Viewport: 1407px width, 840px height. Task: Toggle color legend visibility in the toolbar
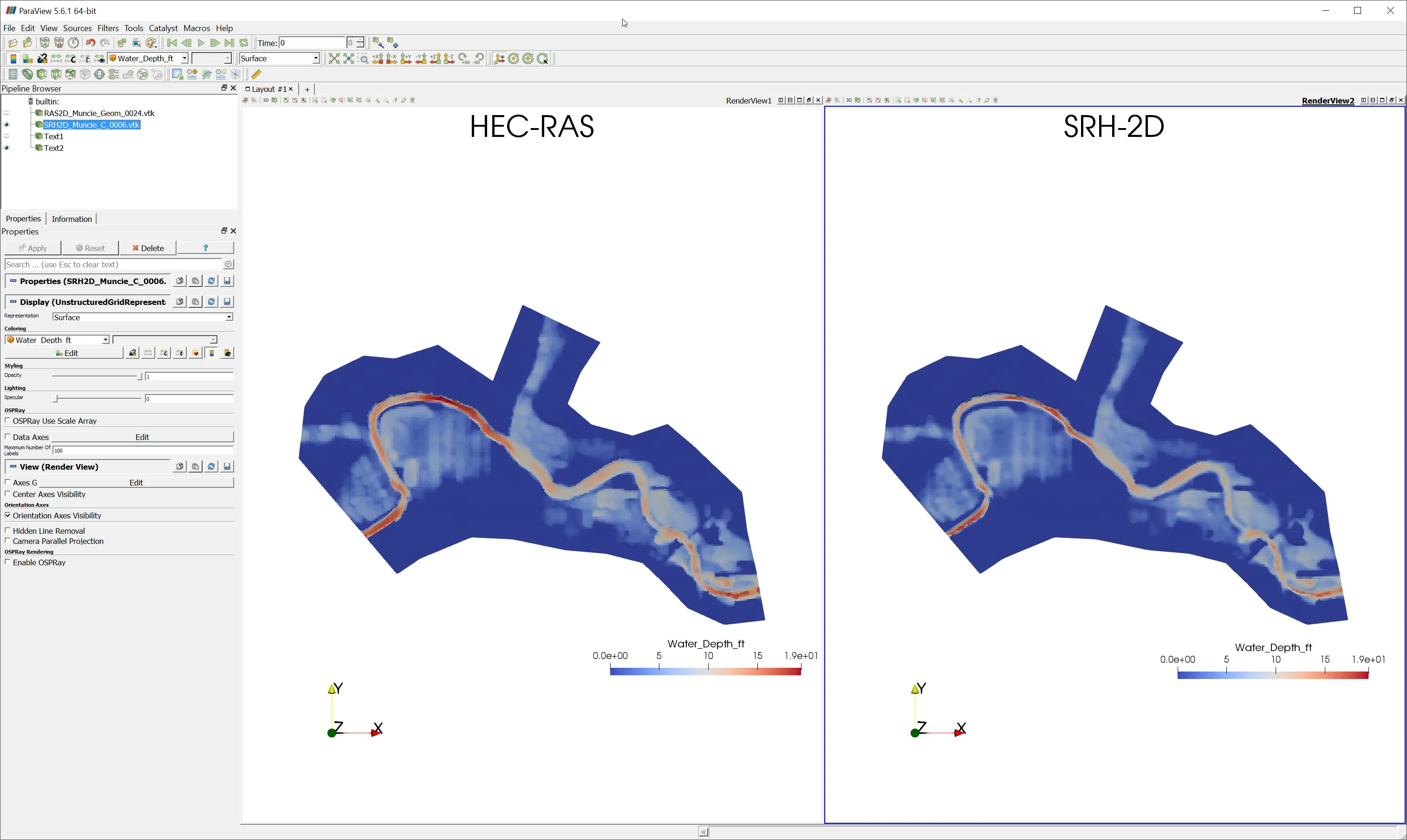coord(13,58)
